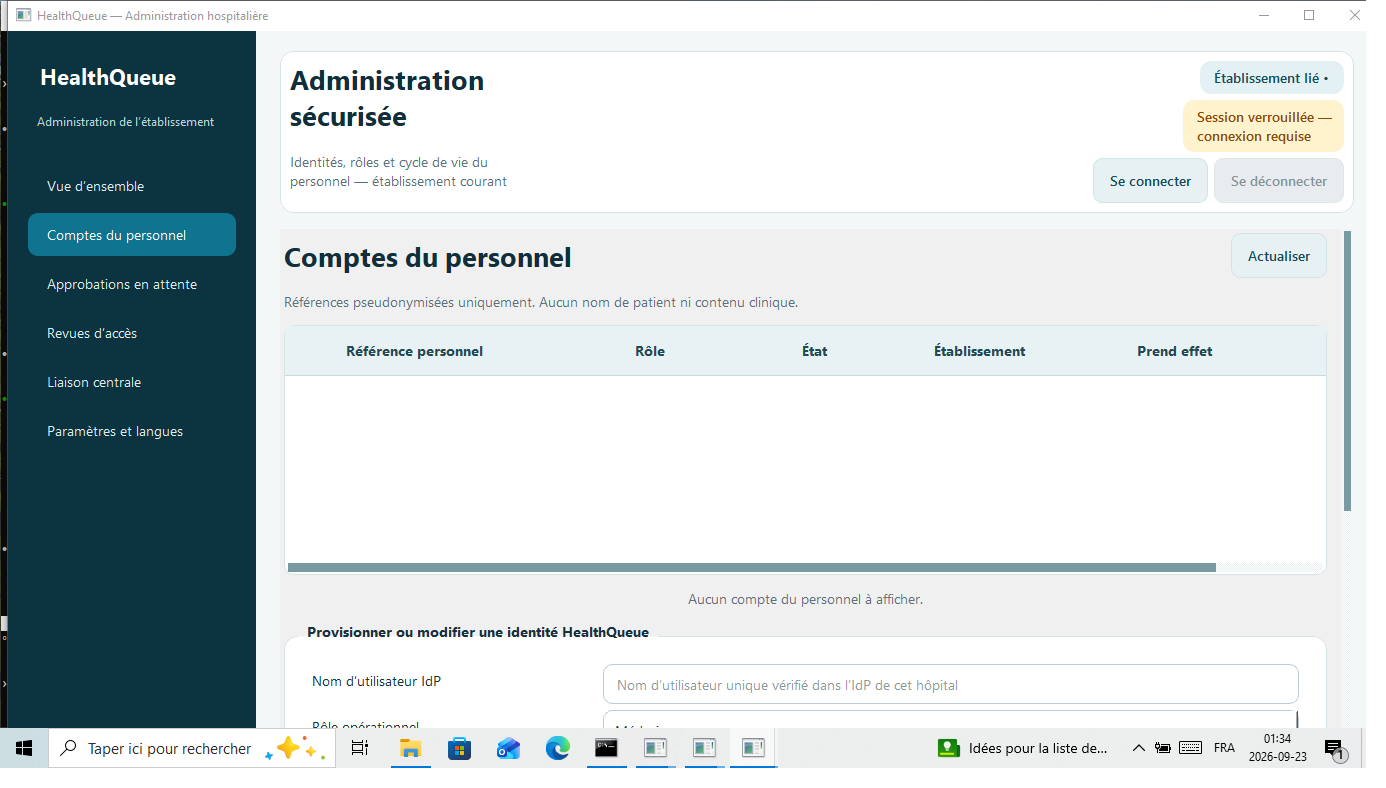
Task: Click the Prend effet column header
Action: [x=1175, y=351]
